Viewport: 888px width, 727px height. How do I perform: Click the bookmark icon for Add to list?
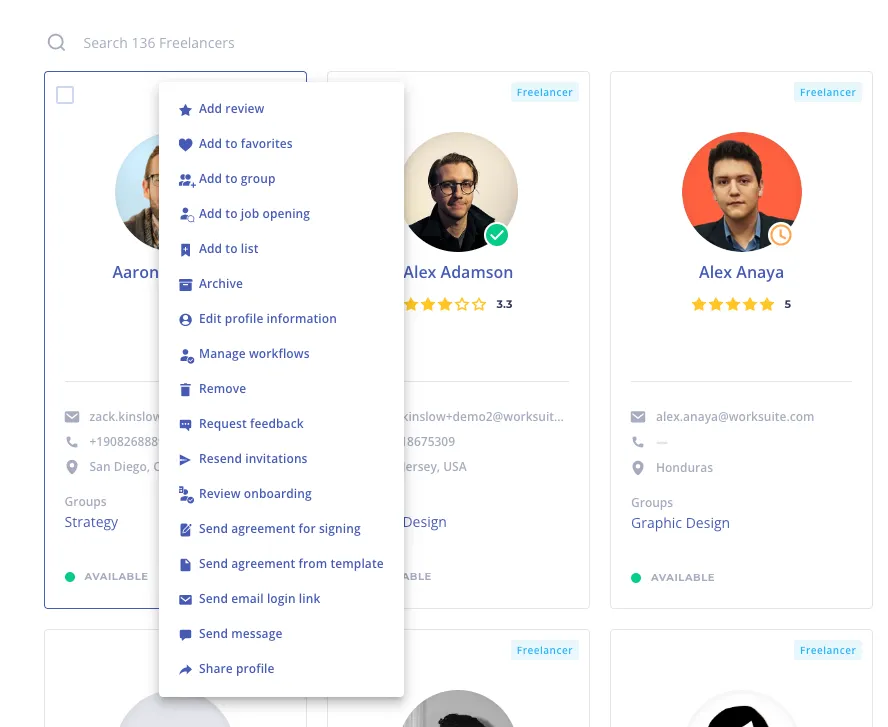tap(185, 250)
